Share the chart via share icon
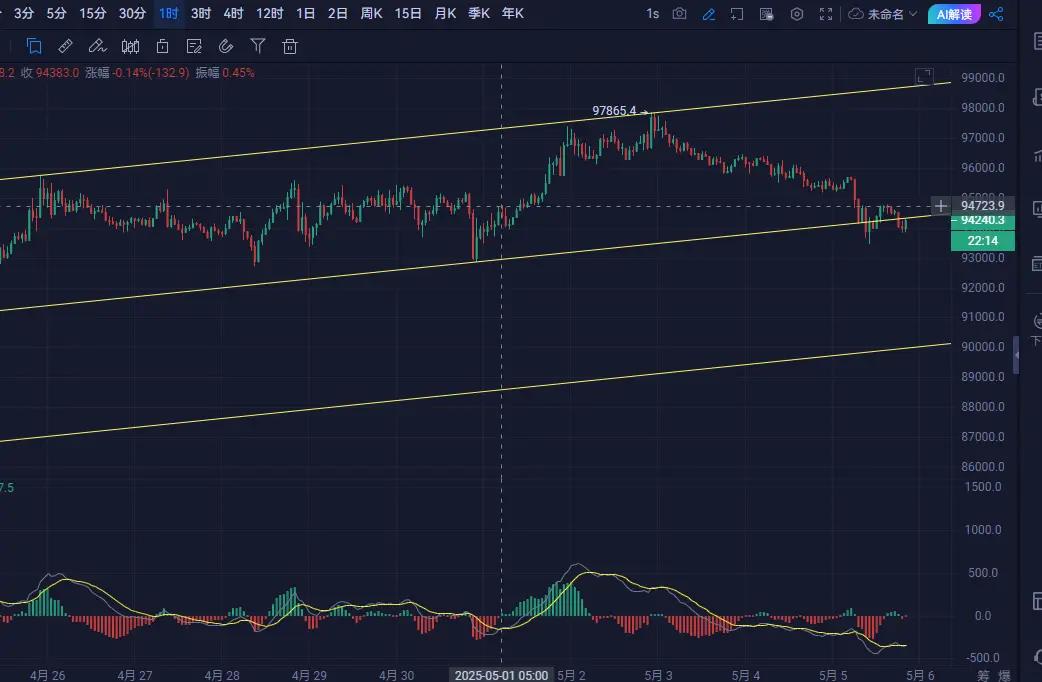Screen dimensions: 1042x682 click(x=996, y=14)
